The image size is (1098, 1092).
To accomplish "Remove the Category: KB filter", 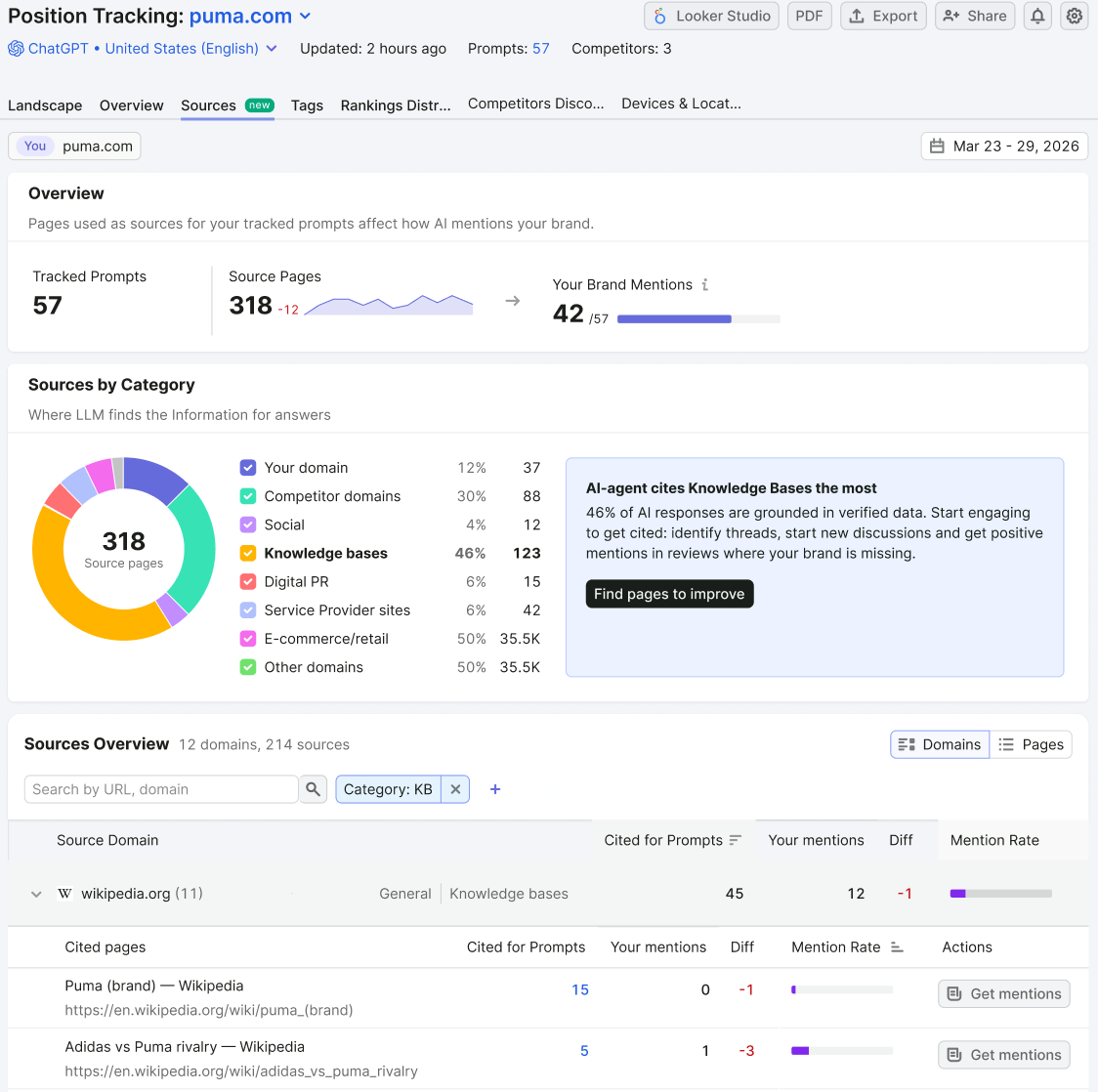I will (455, 789).
